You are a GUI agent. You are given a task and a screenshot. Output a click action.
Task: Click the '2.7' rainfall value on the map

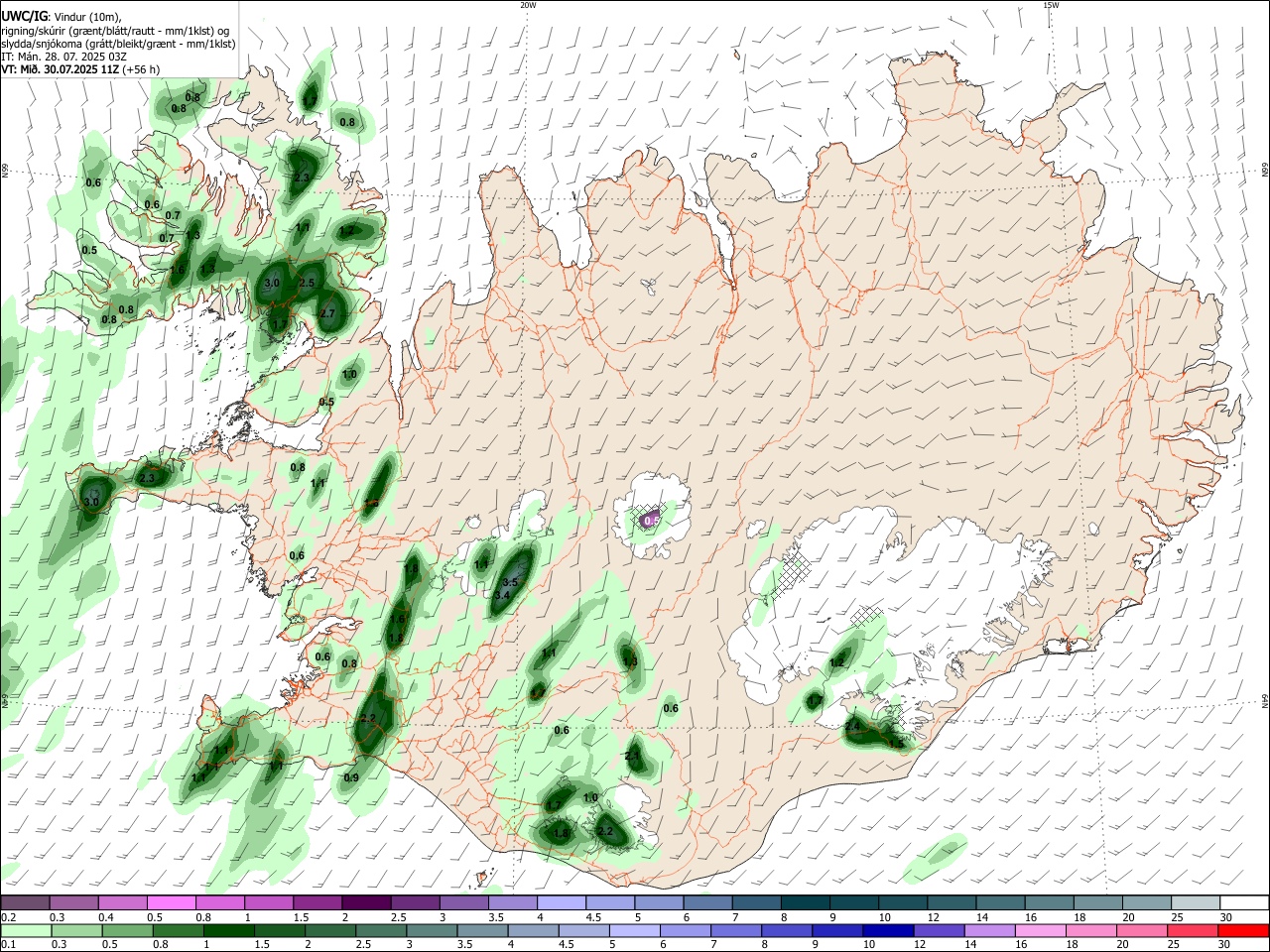pyautogui.click(x=328, y=313)
